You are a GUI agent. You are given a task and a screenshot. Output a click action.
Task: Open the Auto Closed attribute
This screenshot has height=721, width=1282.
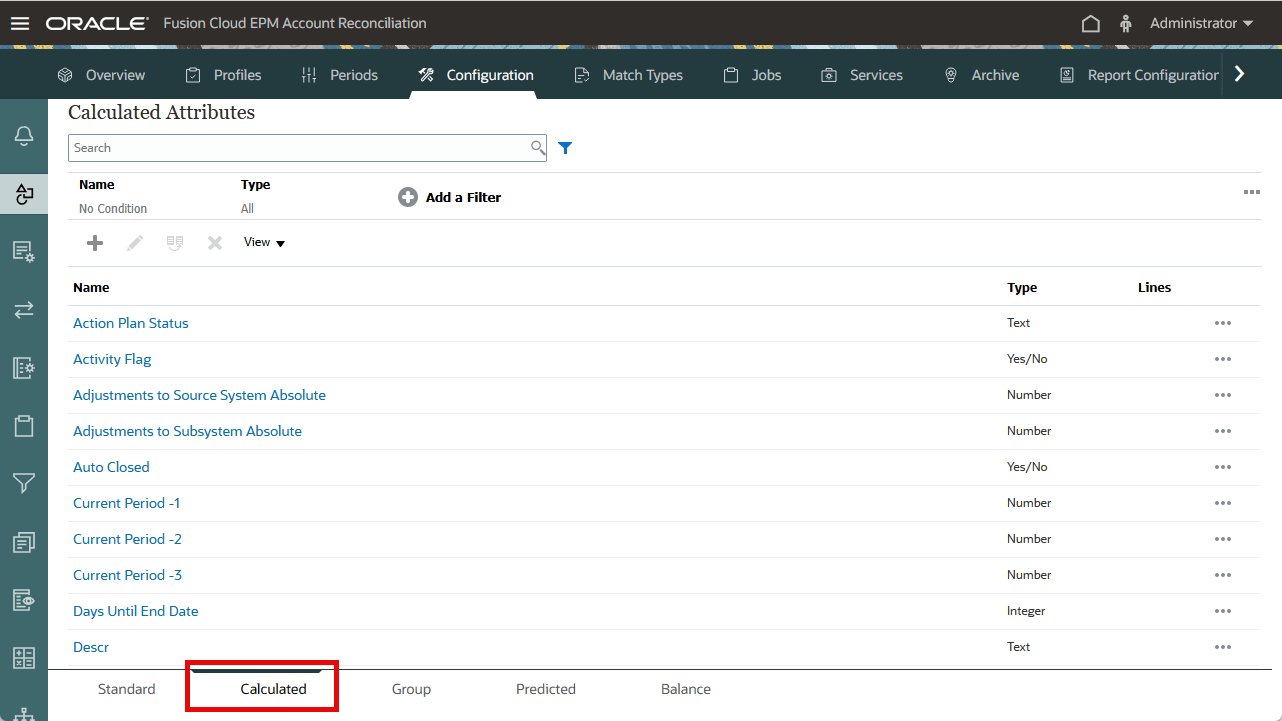111,467
